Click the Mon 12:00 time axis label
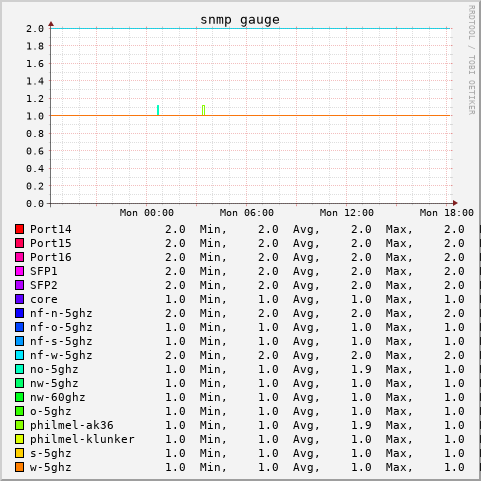This screenshot has height=481, width=481. [347, 213]
